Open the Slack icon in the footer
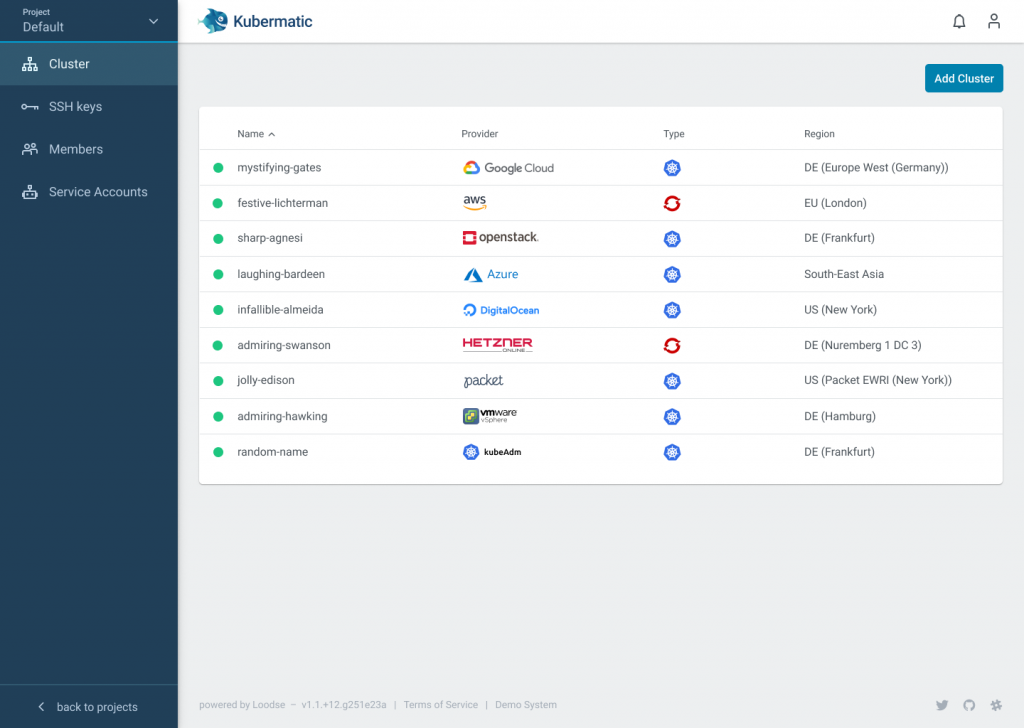 [996, 705]
